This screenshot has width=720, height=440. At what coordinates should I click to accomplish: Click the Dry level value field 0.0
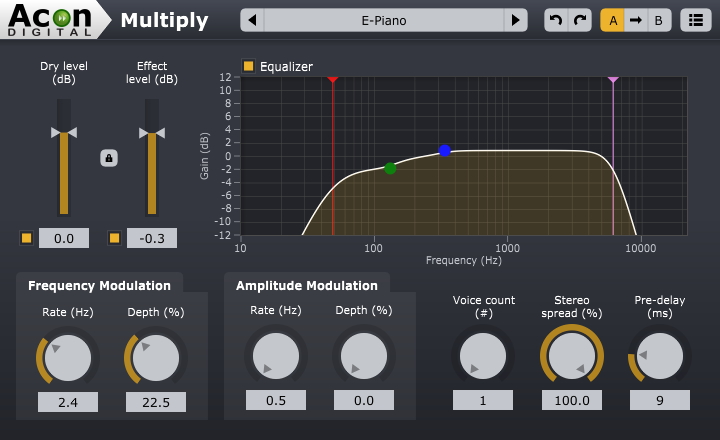tap(64, 238)
